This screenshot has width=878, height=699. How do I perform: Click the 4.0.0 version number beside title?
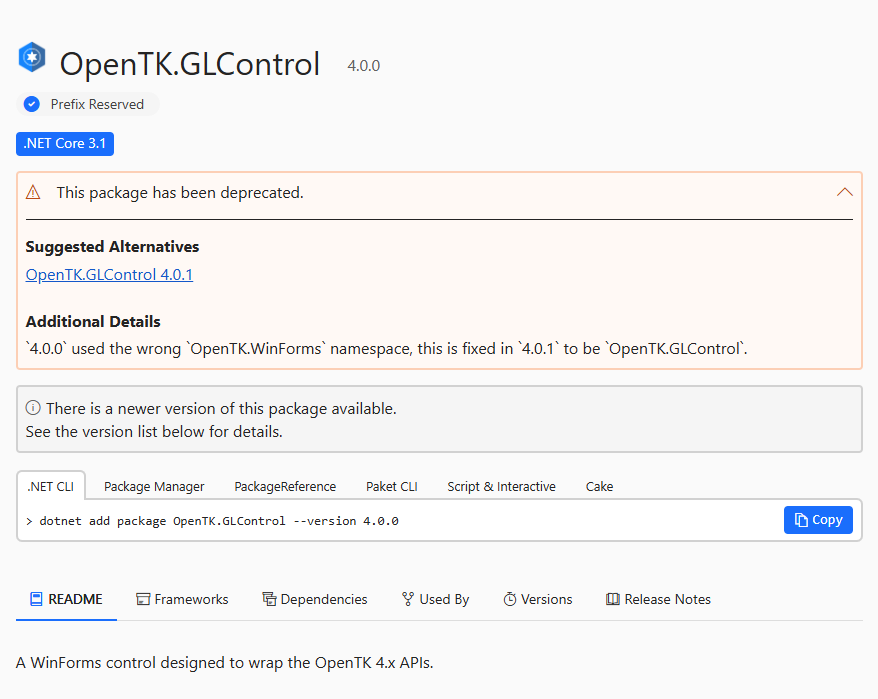[363, 66]
